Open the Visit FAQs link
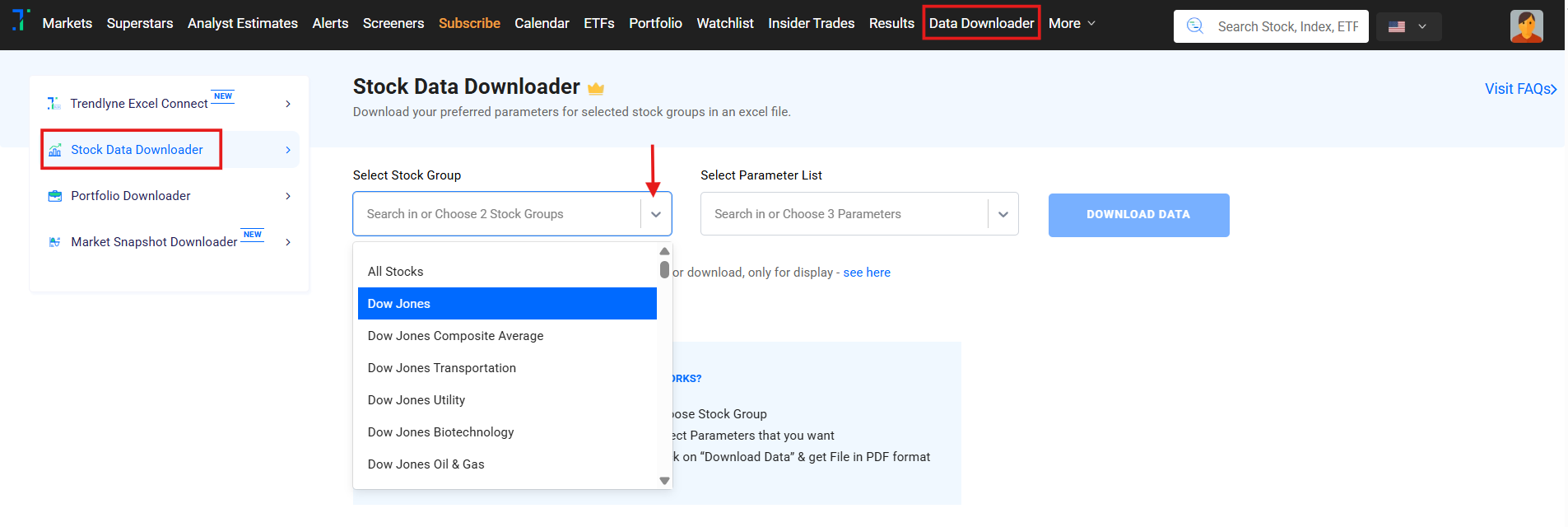 (x=1520, y=89)
